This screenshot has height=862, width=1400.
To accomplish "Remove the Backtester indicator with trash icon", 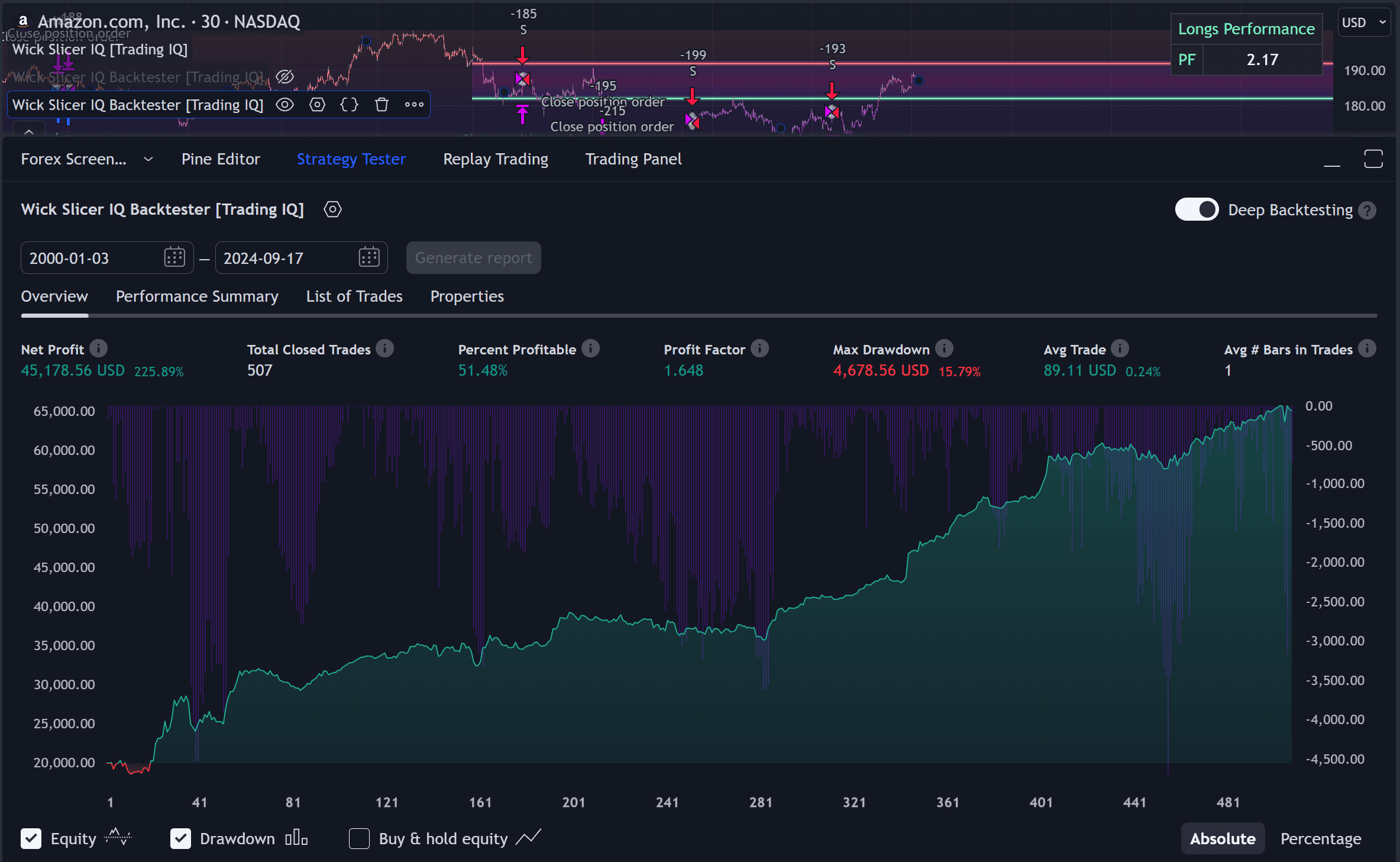I will coord(381,105).
